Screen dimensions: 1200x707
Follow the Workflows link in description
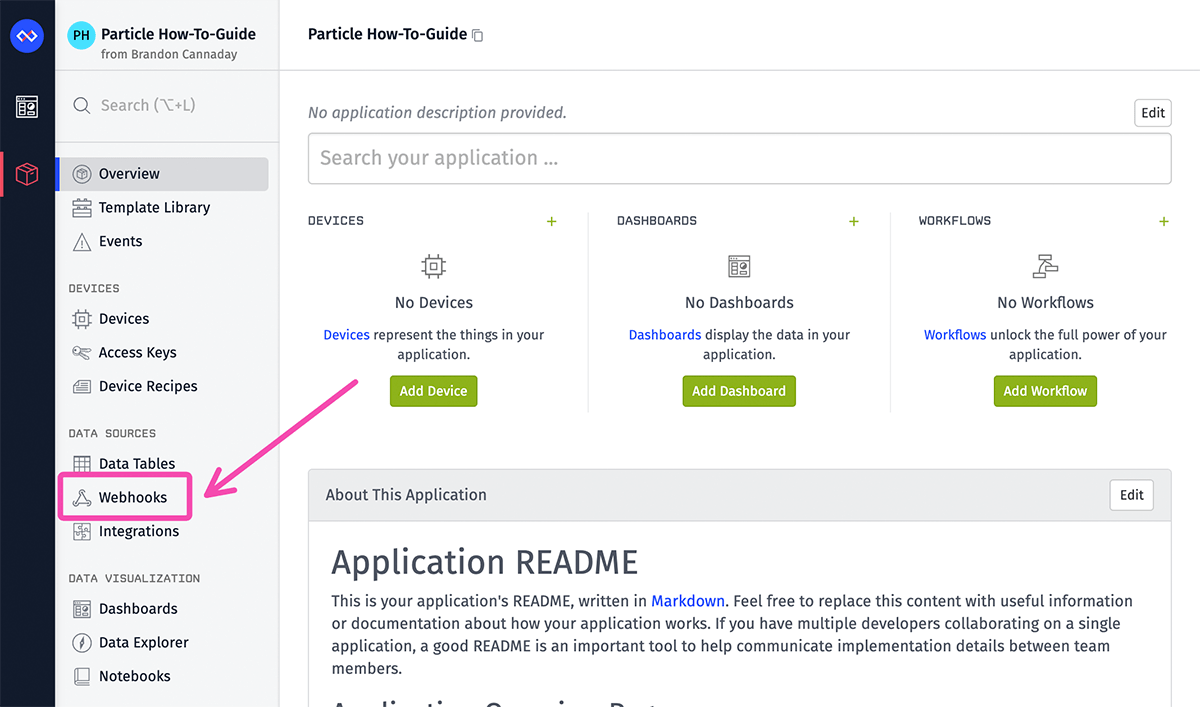click(955, 335)
